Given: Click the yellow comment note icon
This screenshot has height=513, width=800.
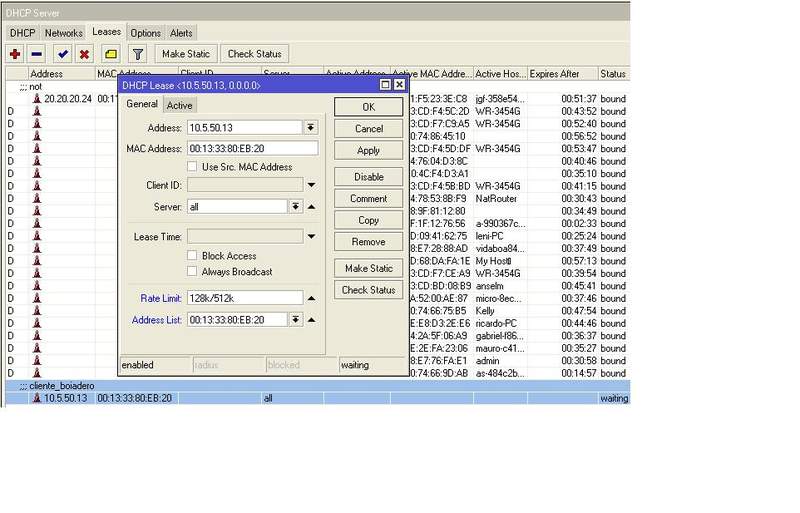Looking at the screenshot, I should tap(110, 54).
